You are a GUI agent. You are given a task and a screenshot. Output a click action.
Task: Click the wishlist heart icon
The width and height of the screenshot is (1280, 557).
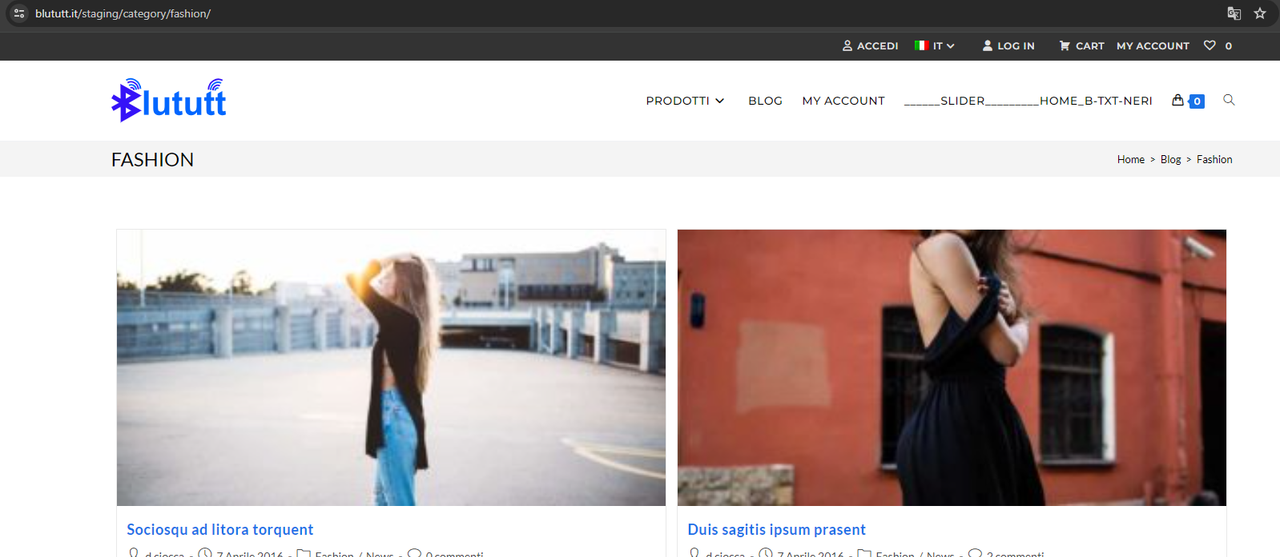(1209, 46)
